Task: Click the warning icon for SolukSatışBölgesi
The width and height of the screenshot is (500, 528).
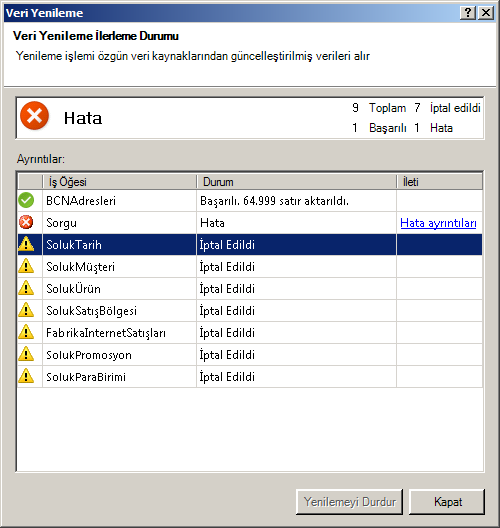Action: 26,310
